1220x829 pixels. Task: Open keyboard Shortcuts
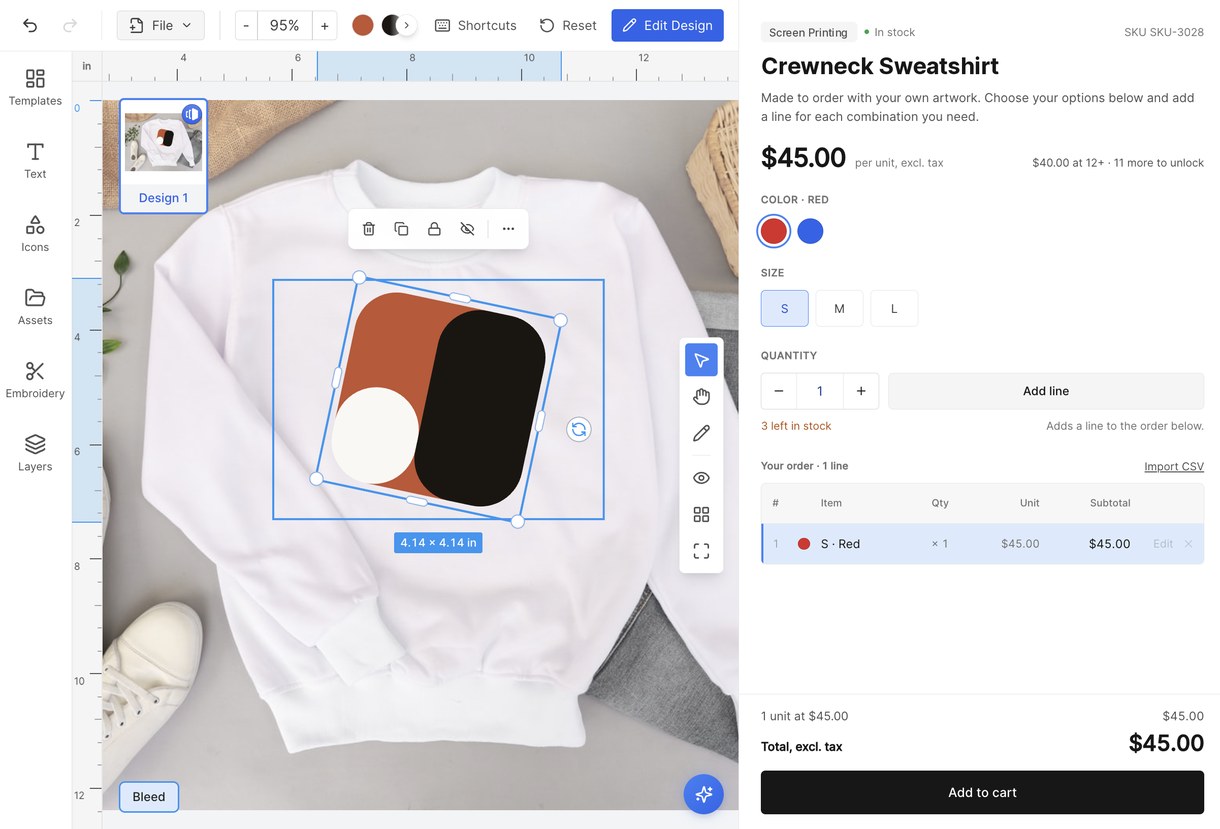point(476,25)
